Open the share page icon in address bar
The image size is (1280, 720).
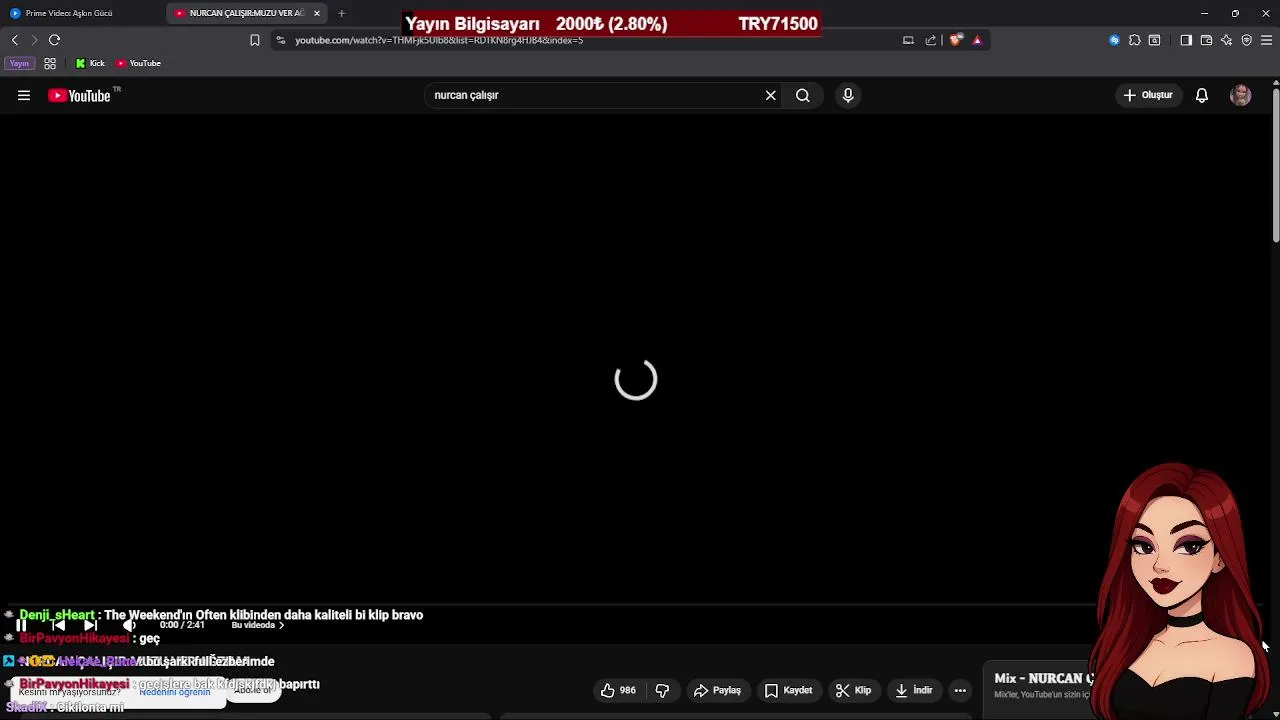tap(931, 40)
